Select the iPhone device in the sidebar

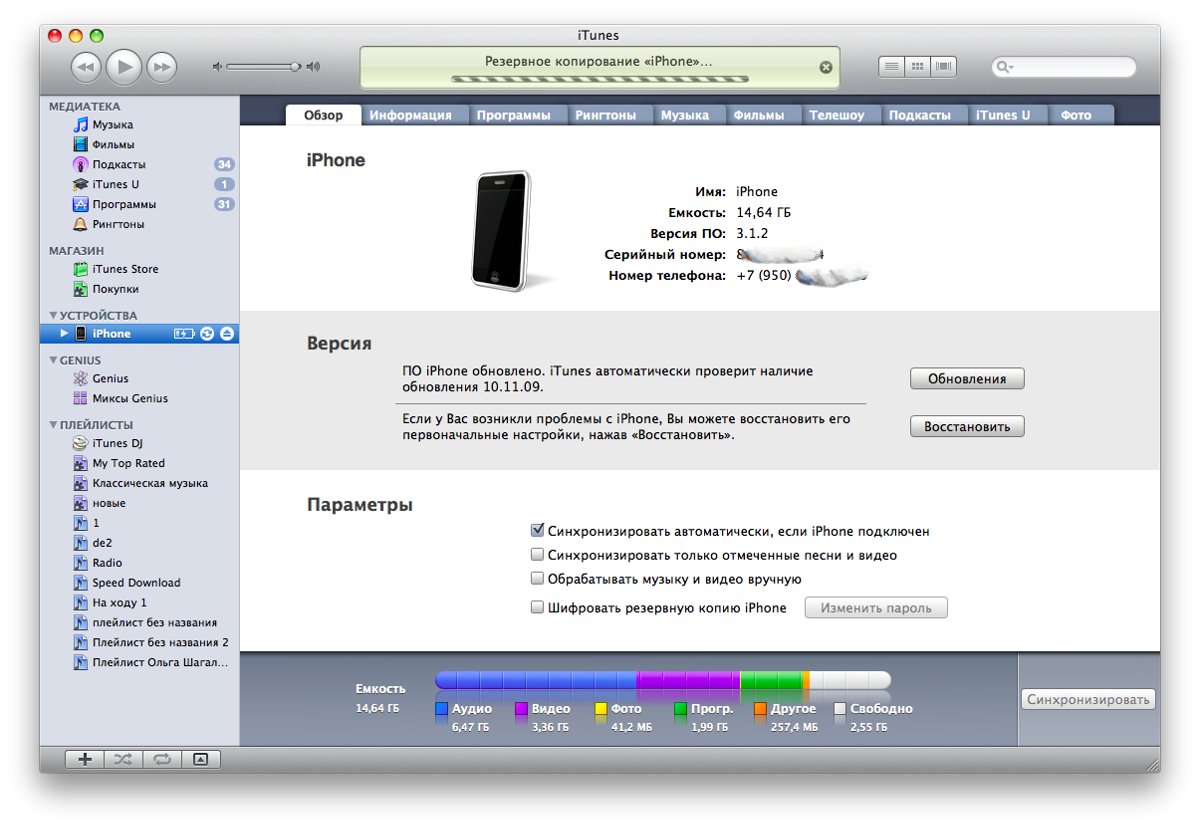(139, 333)
